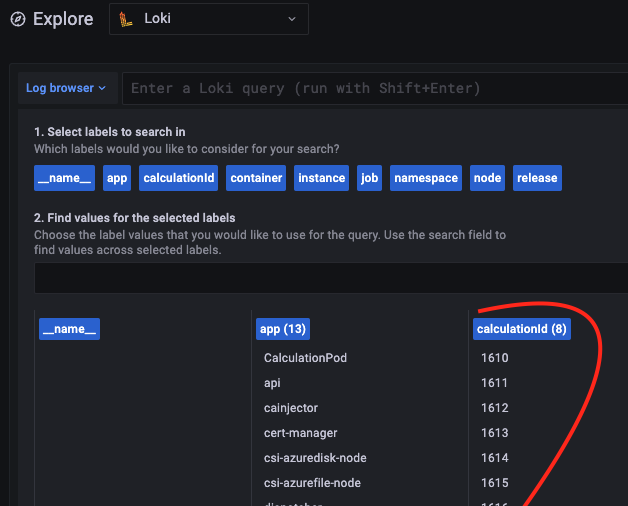Image resolution: width=628 pixels, height=506 pixels.
Task: Click the label values search field
Action: click(x=331, y=278)
